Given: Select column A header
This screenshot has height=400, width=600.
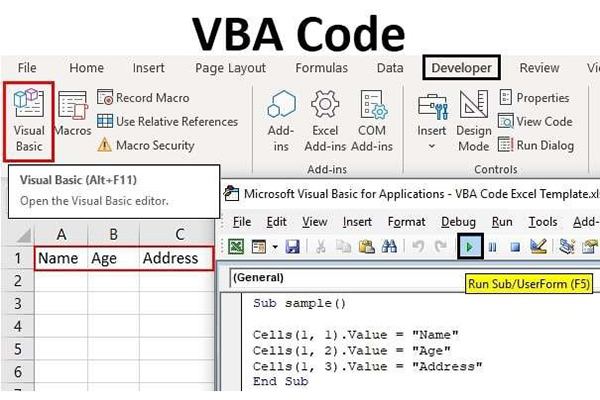Looking at the screenshot, I should 61,234.
